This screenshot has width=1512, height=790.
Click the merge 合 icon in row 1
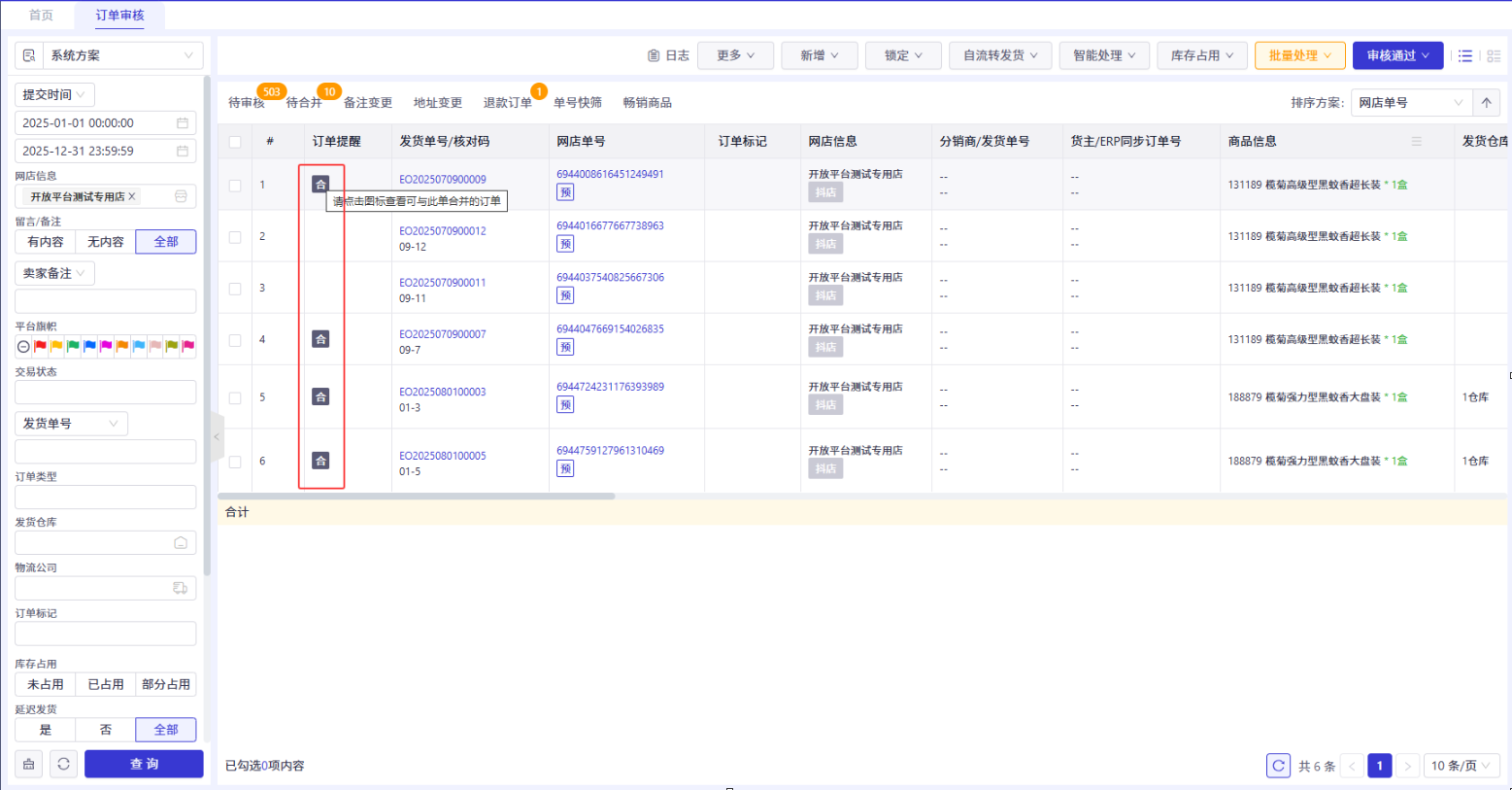pyautogui.click(x=320, y=184)
